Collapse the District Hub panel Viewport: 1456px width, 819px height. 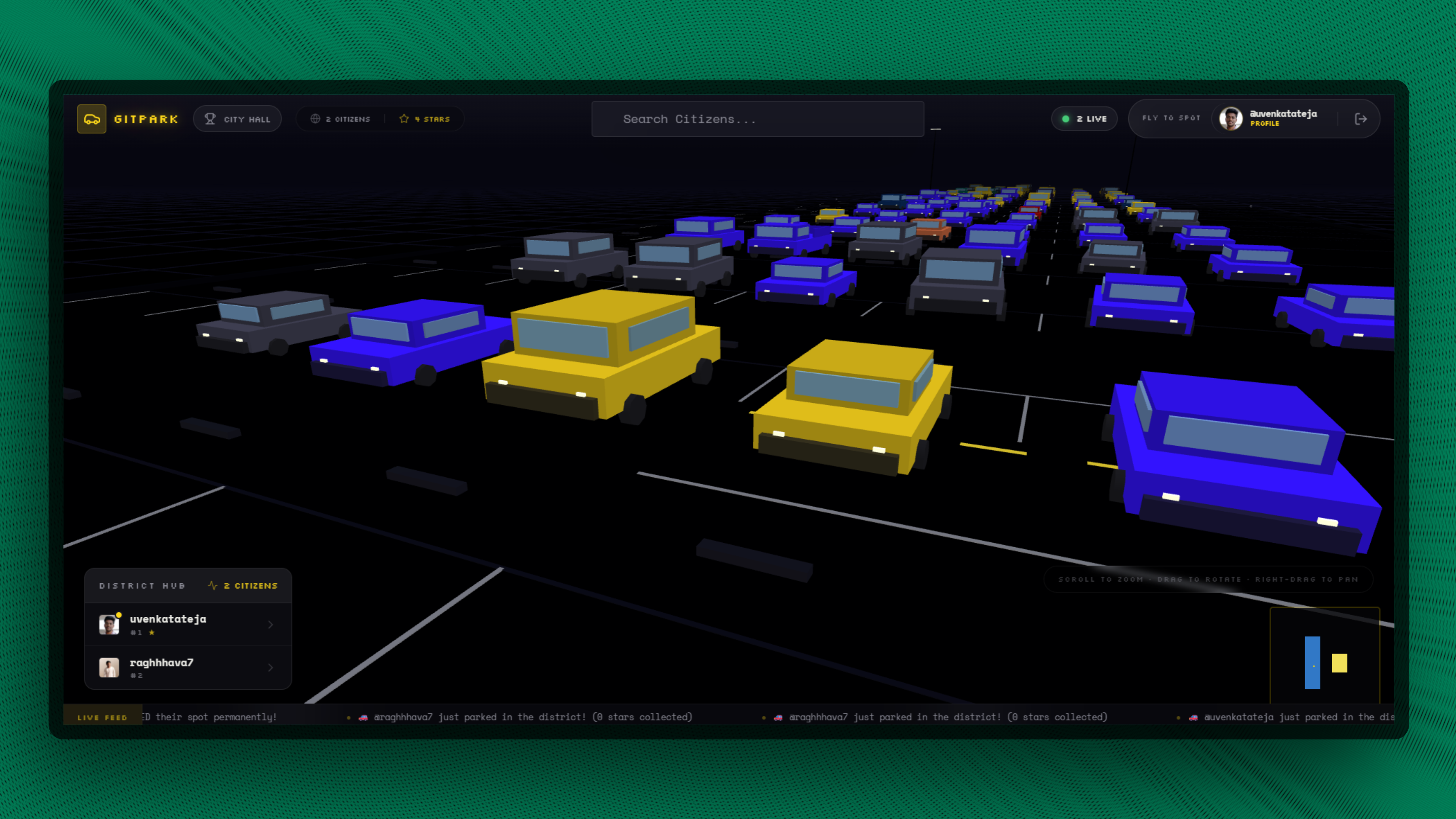click(142, 586)
